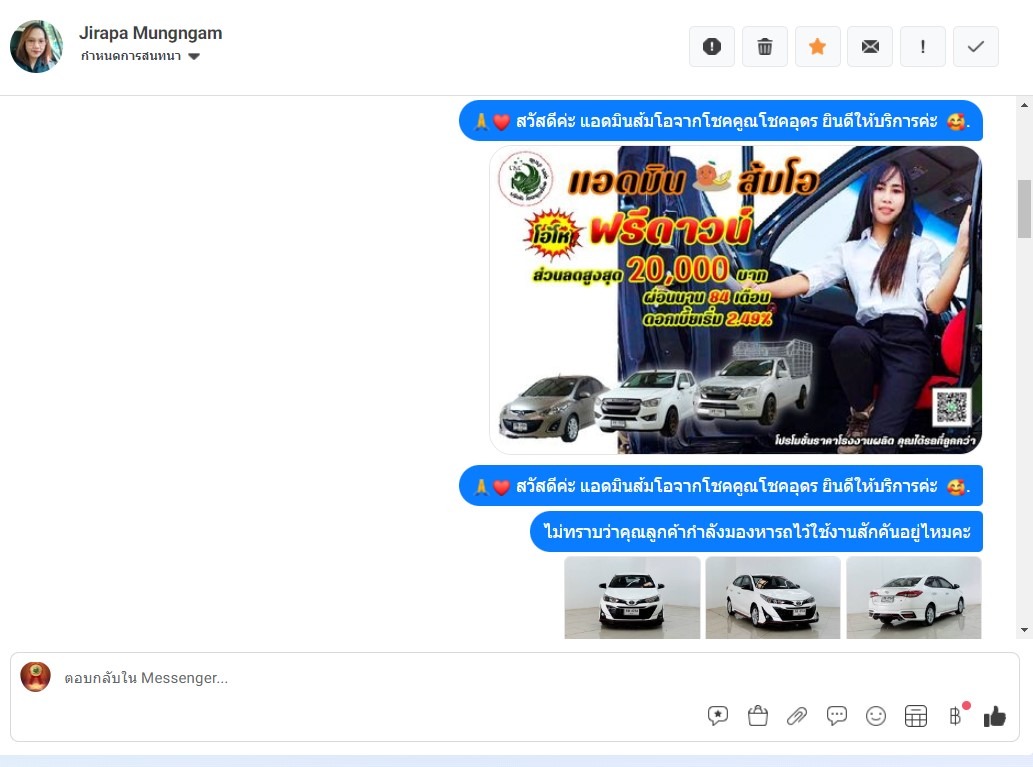Open the front-view white Toyota photo
This screenshot has width=1033, height=767.
(x=632, y=598)
